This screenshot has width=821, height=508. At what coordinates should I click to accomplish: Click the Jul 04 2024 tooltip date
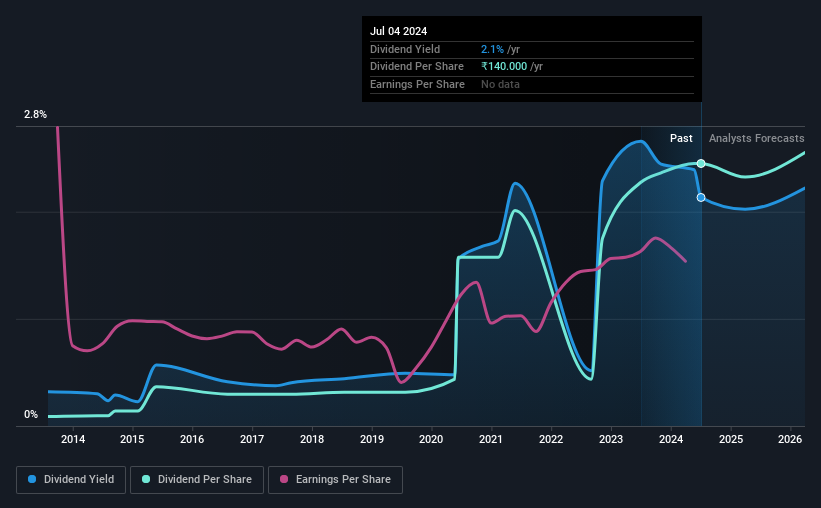(397, 31)
